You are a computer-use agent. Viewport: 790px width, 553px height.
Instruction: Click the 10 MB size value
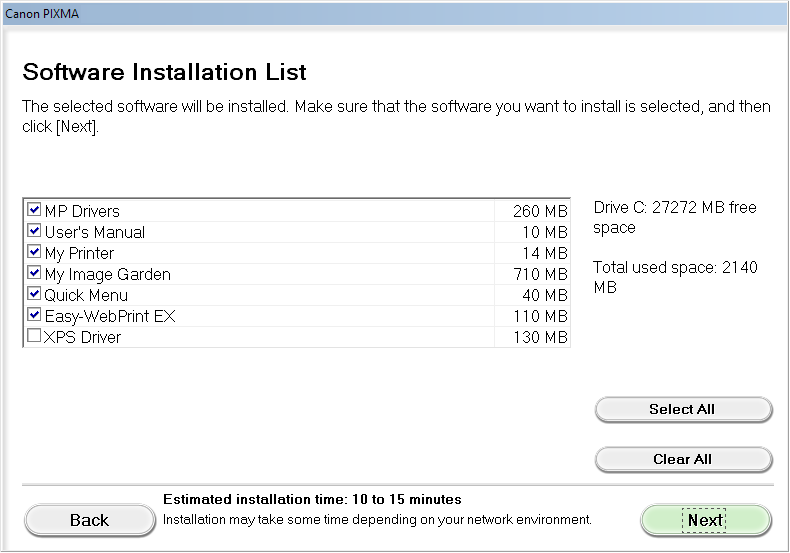point(545,232)
